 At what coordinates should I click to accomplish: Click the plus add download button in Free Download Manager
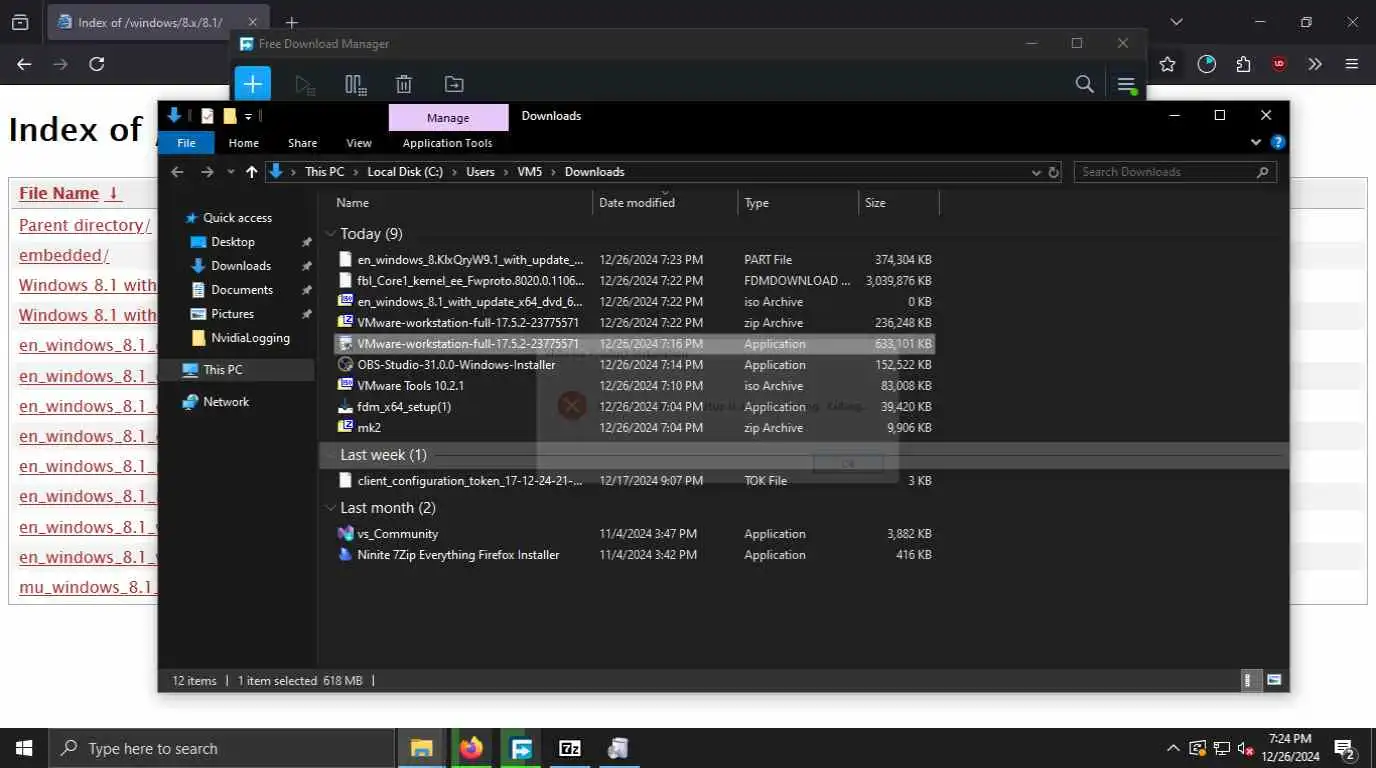[253, 84]
